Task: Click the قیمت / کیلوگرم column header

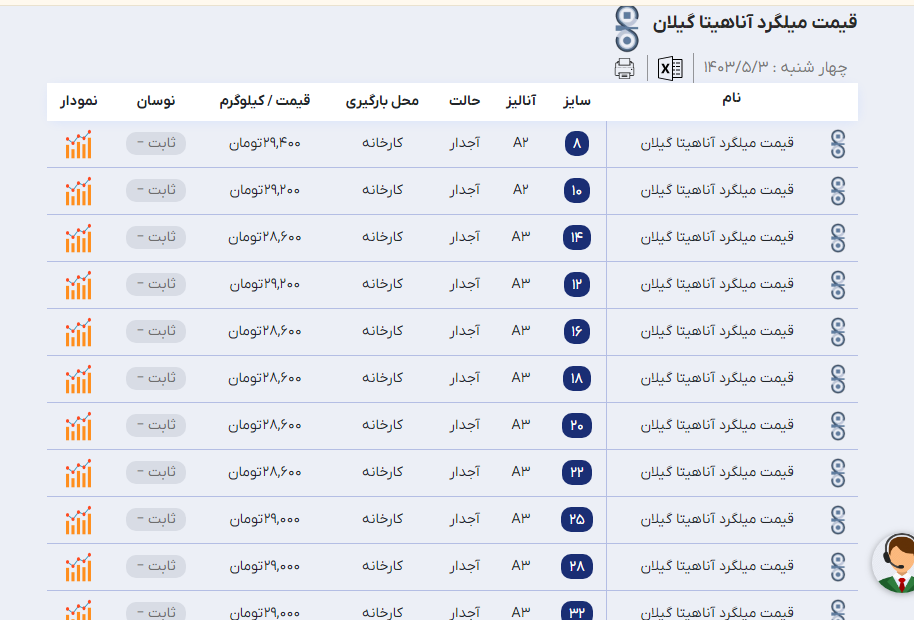Action: pos(265,101)
